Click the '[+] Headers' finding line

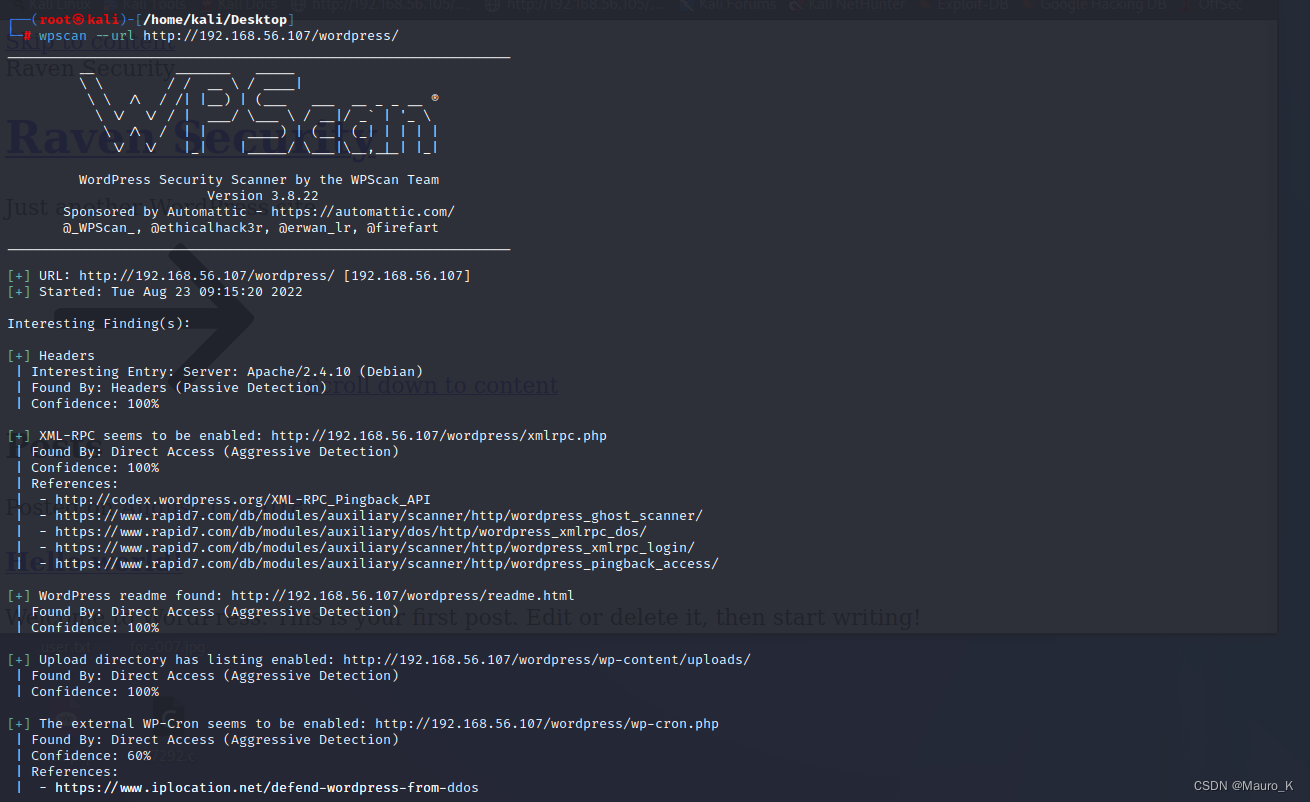click(x=51, y=356)
